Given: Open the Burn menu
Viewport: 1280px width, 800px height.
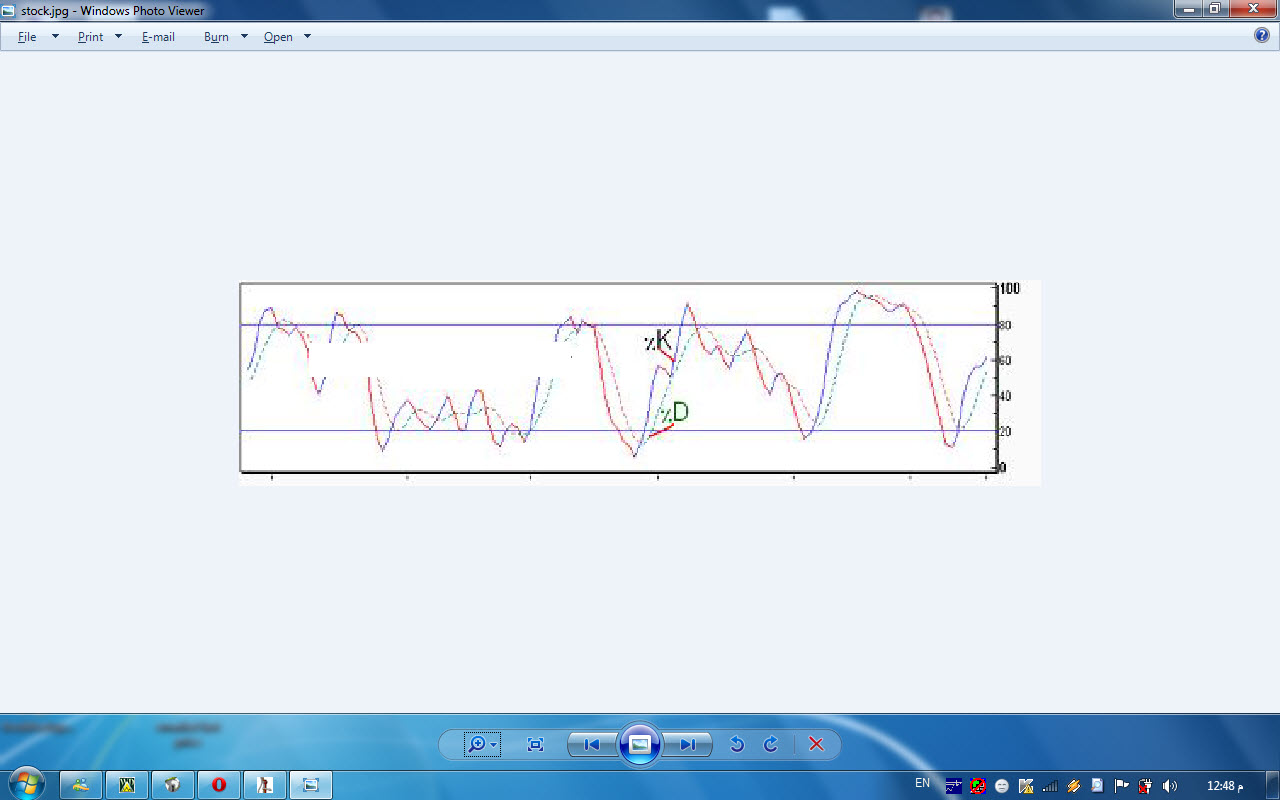Looking at the screenshot, I should pyautogui.click(x=216, y=37).
